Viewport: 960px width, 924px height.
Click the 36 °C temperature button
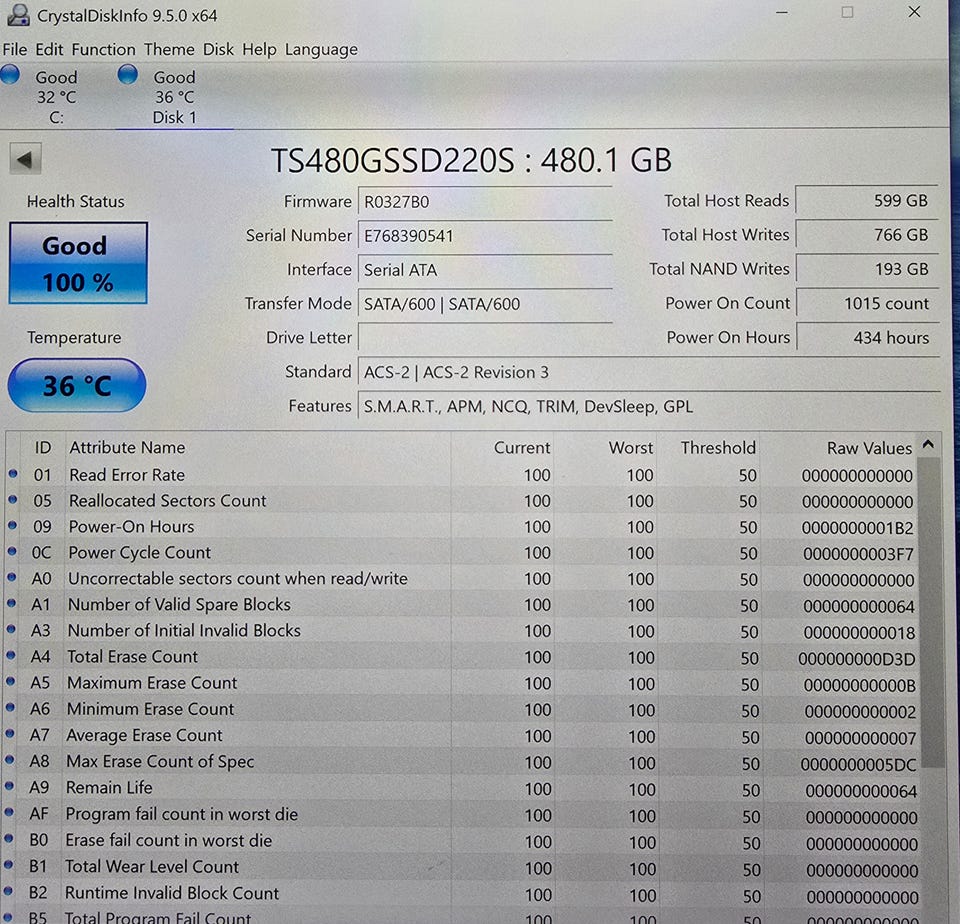pos(77,385)
